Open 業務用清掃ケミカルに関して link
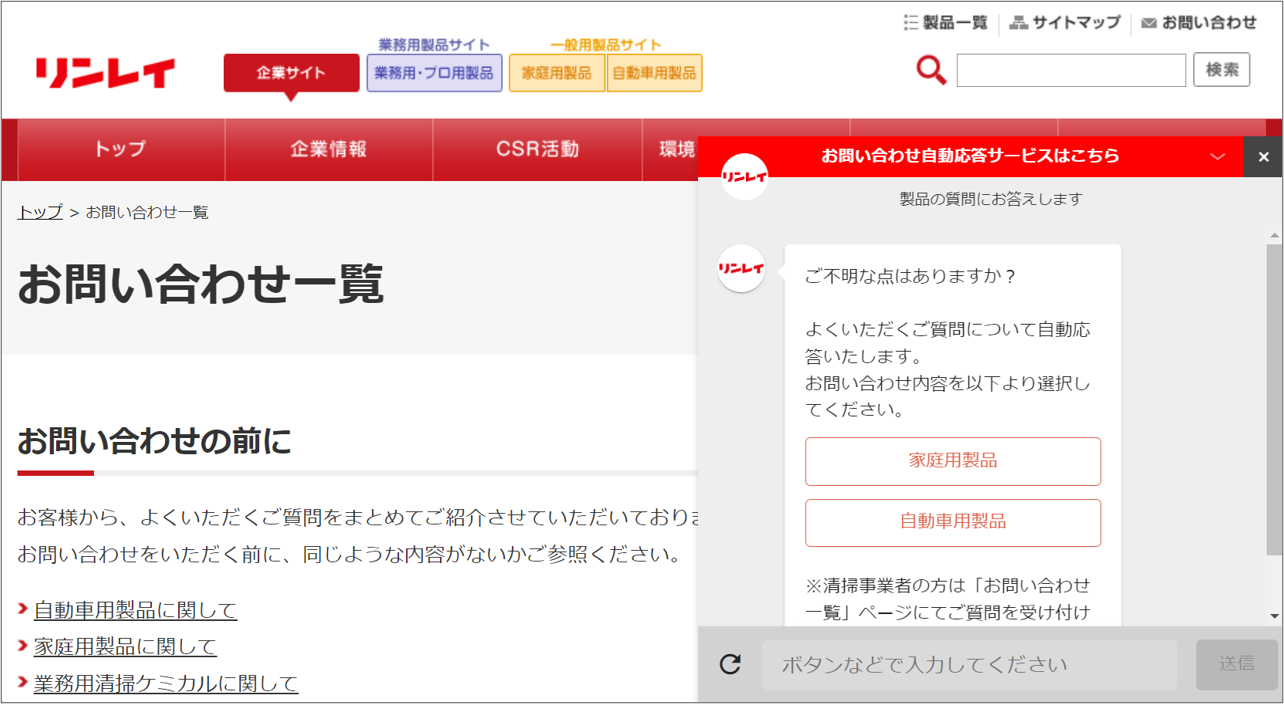1284x704 pixels. click(166, 684)
